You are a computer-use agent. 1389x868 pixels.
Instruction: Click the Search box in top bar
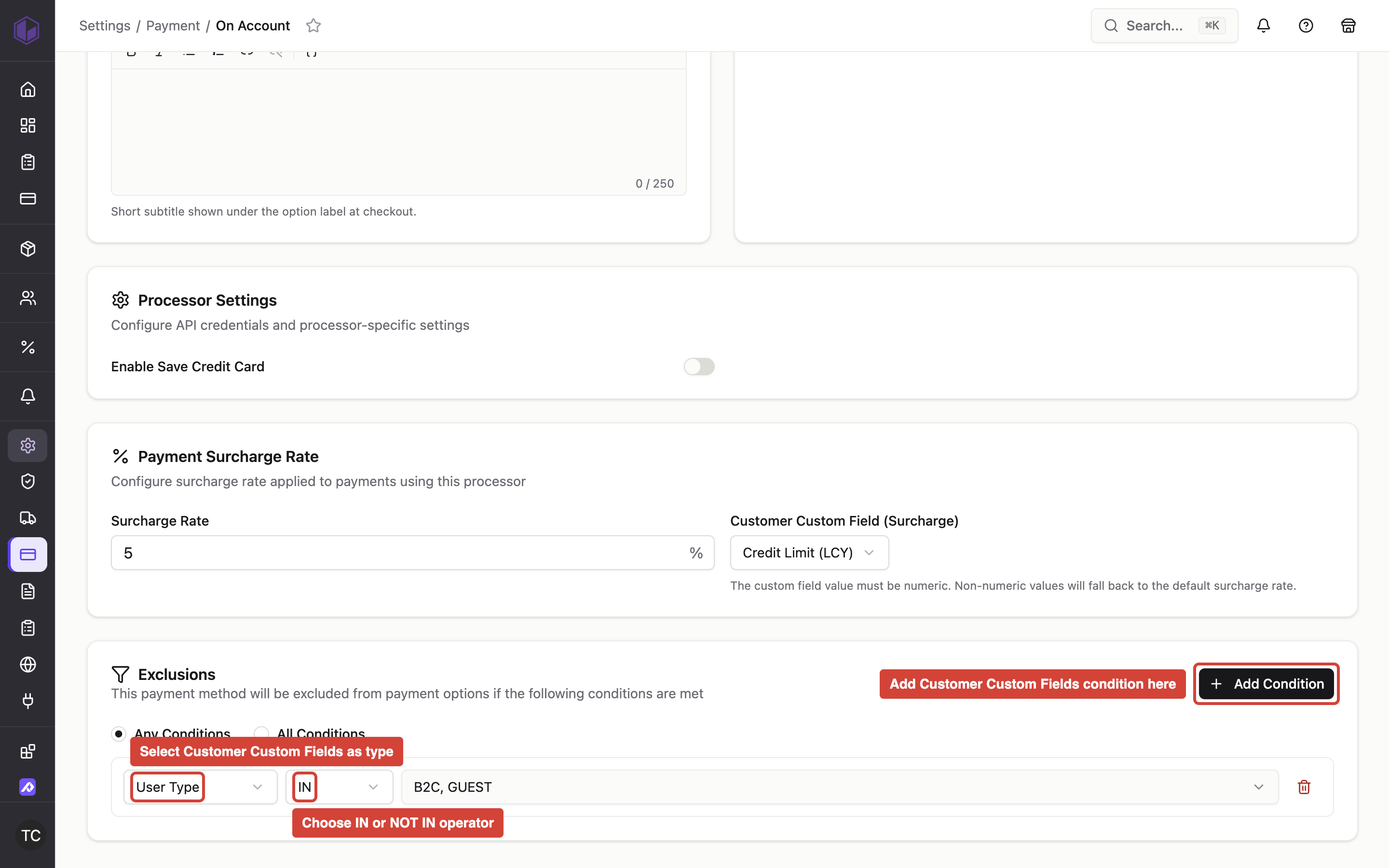pos(1164,25)
